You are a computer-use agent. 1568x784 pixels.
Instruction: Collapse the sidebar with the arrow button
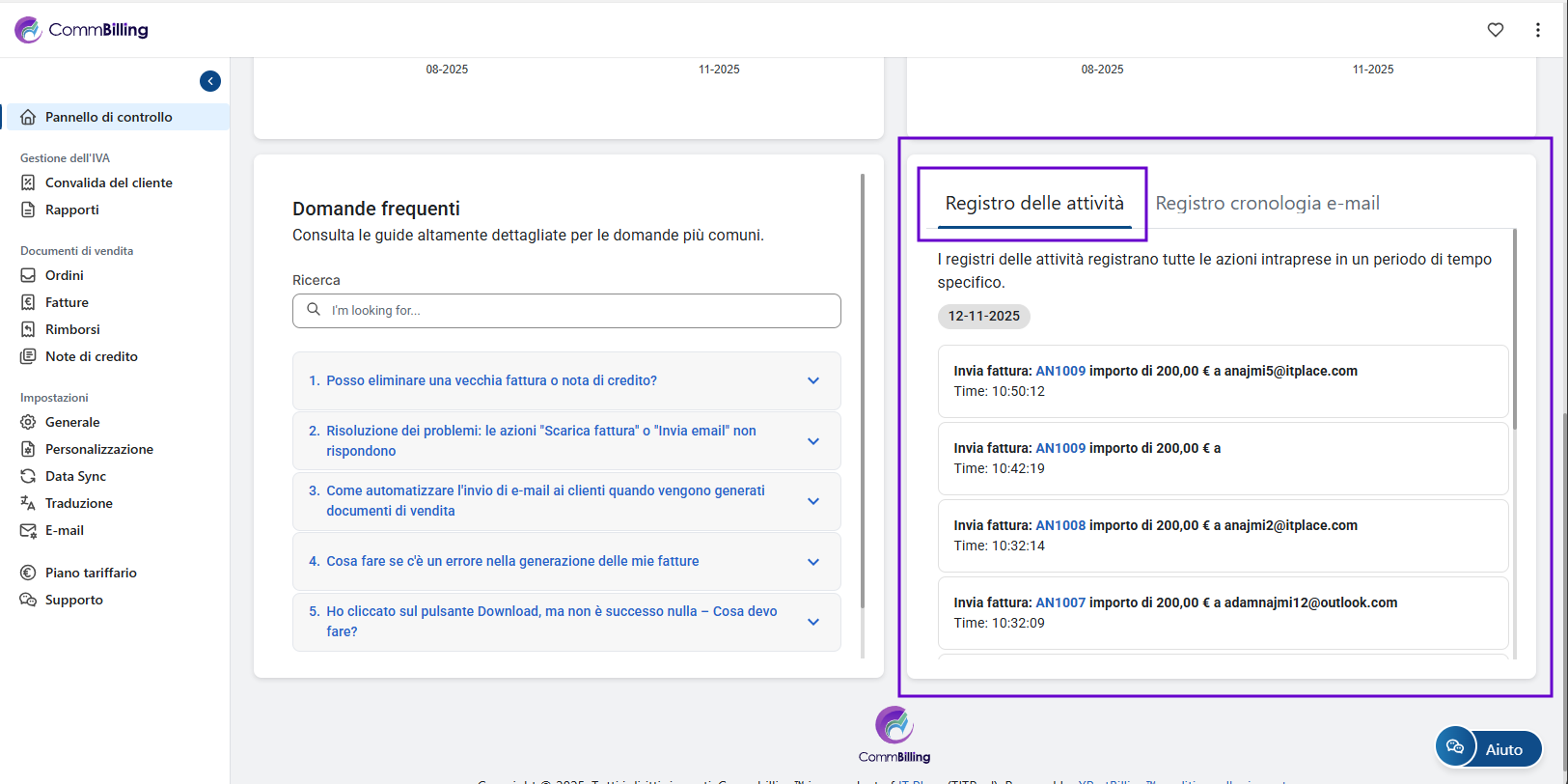pyautogui.click(x=210, y=81)
